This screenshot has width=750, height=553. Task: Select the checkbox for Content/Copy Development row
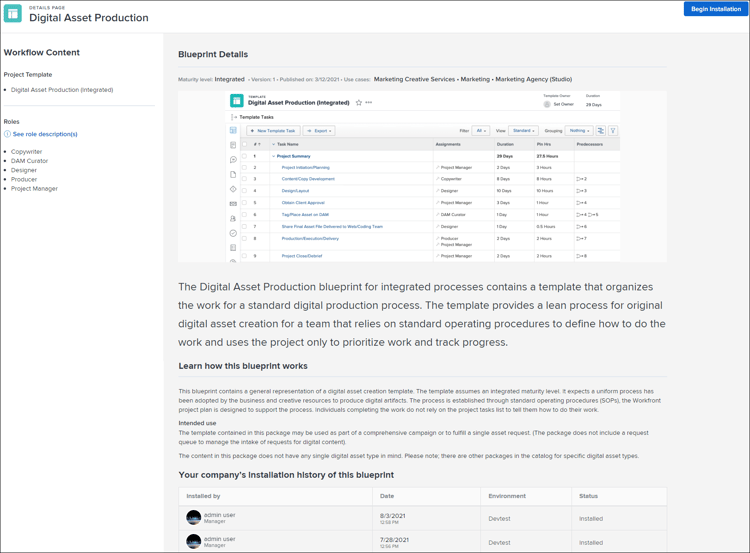click(244, 179)
